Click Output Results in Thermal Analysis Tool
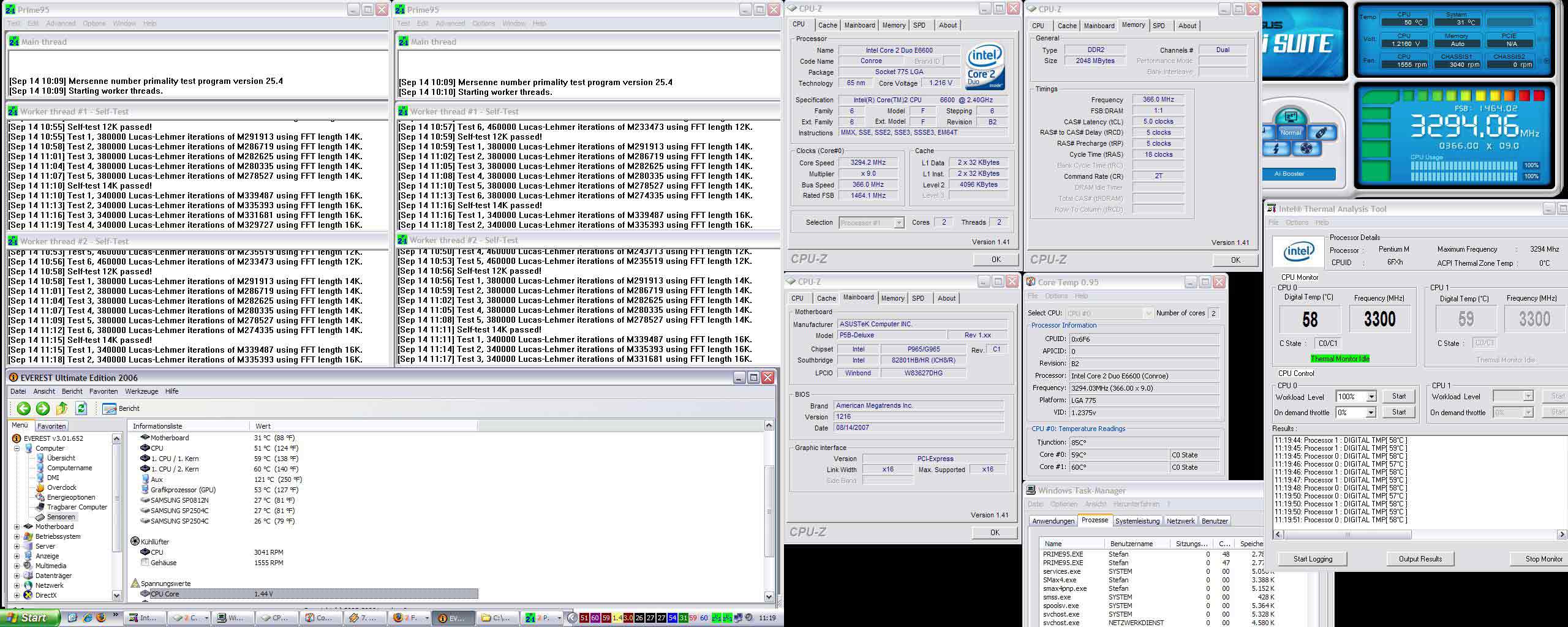 point(1420,559)
